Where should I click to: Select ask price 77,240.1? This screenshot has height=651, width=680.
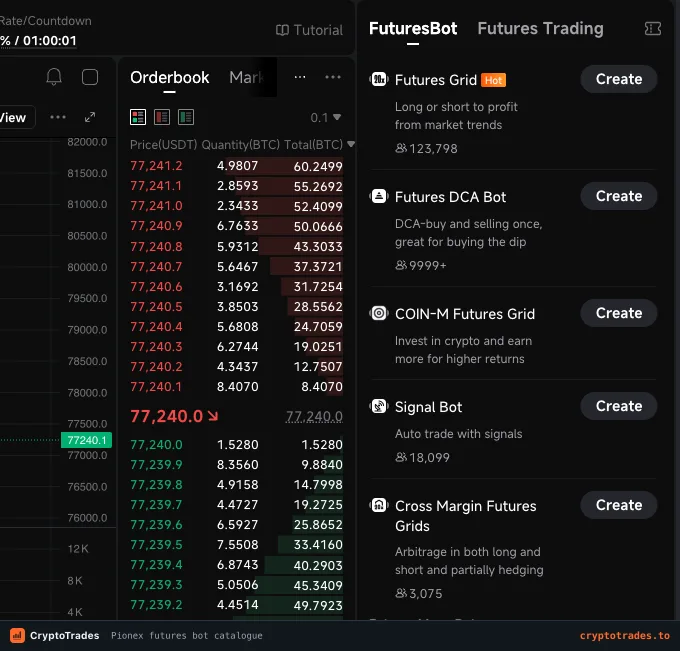(x=156, y=386)
